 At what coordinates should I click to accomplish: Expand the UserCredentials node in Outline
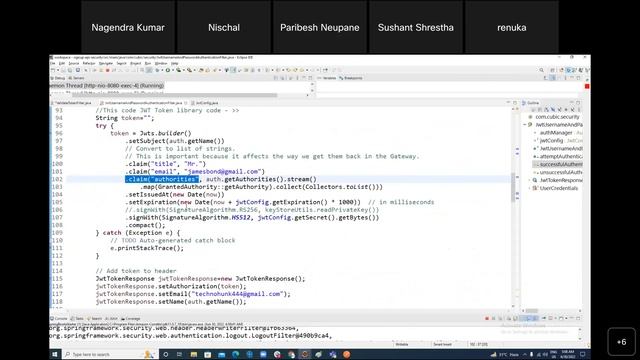point(530,188)
